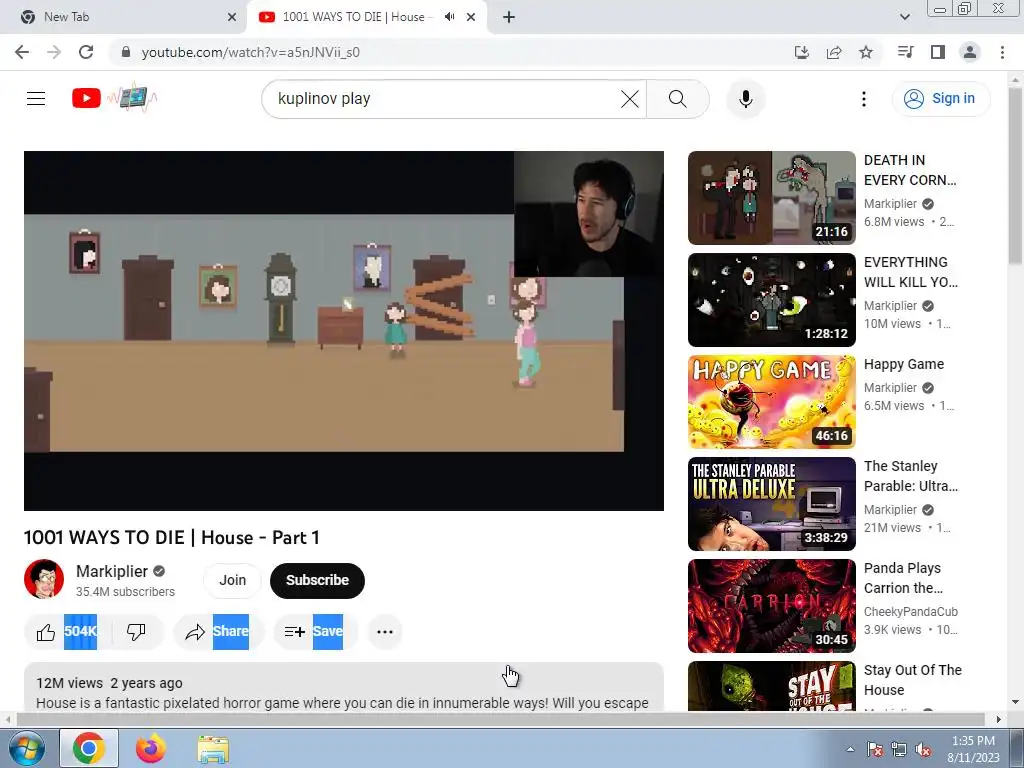Screen dimensions: 1024x768
Task: Open Happy Game video thumbnail
Action: point(771,402)
